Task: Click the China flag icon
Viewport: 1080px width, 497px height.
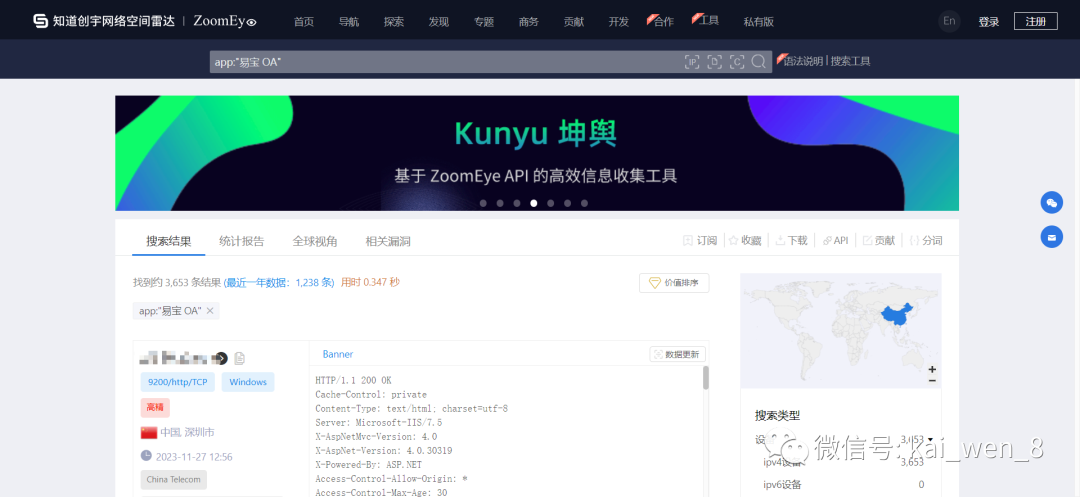Action: 149,432
